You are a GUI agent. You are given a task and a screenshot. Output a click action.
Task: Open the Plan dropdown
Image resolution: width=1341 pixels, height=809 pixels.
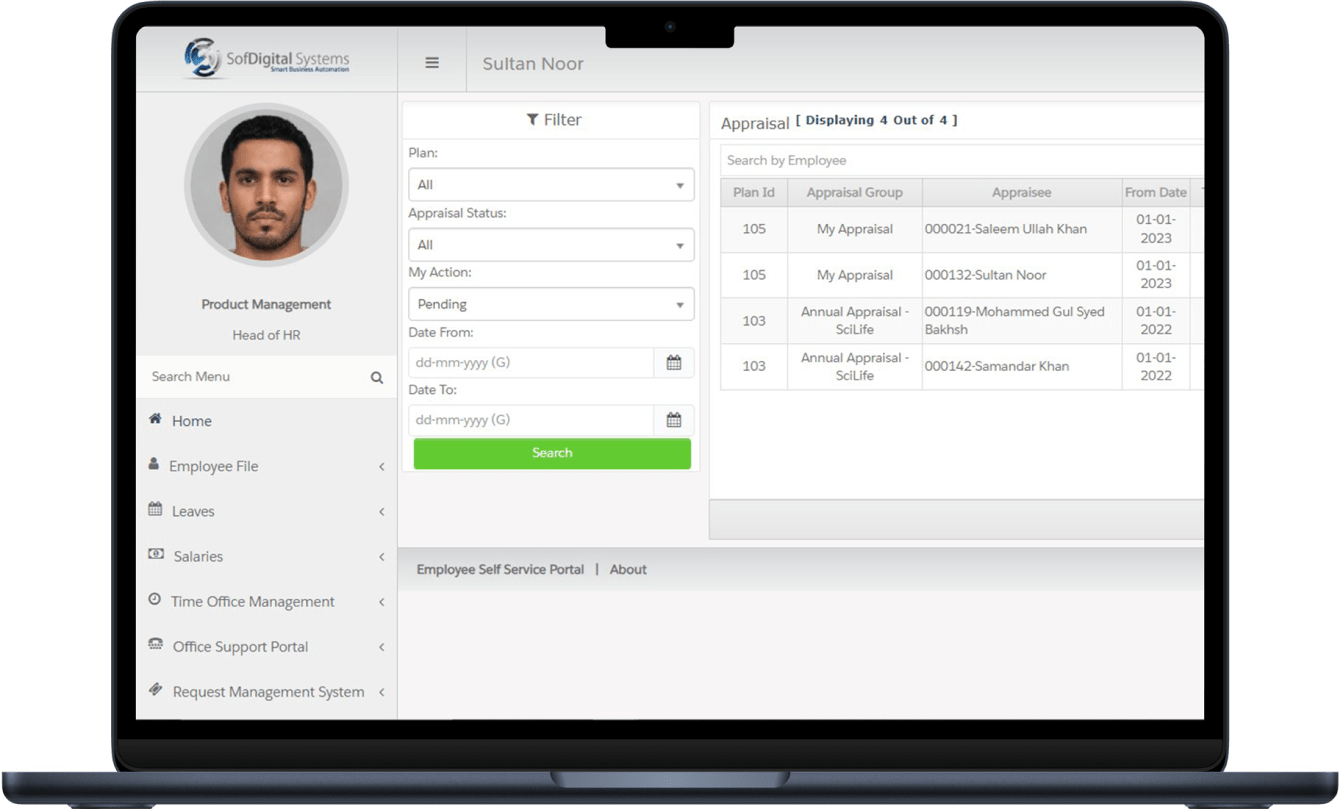point(551,184)
